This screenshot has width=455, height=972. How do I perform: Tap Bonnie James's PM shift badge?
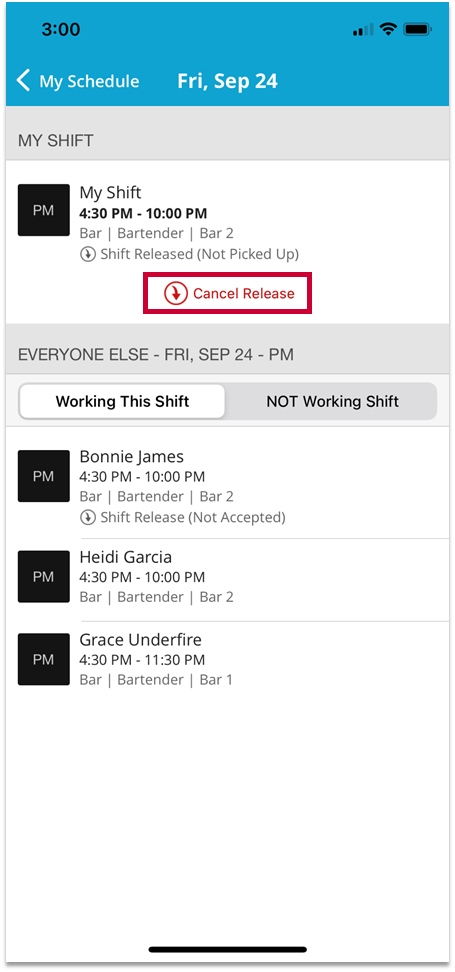(43, 476)
